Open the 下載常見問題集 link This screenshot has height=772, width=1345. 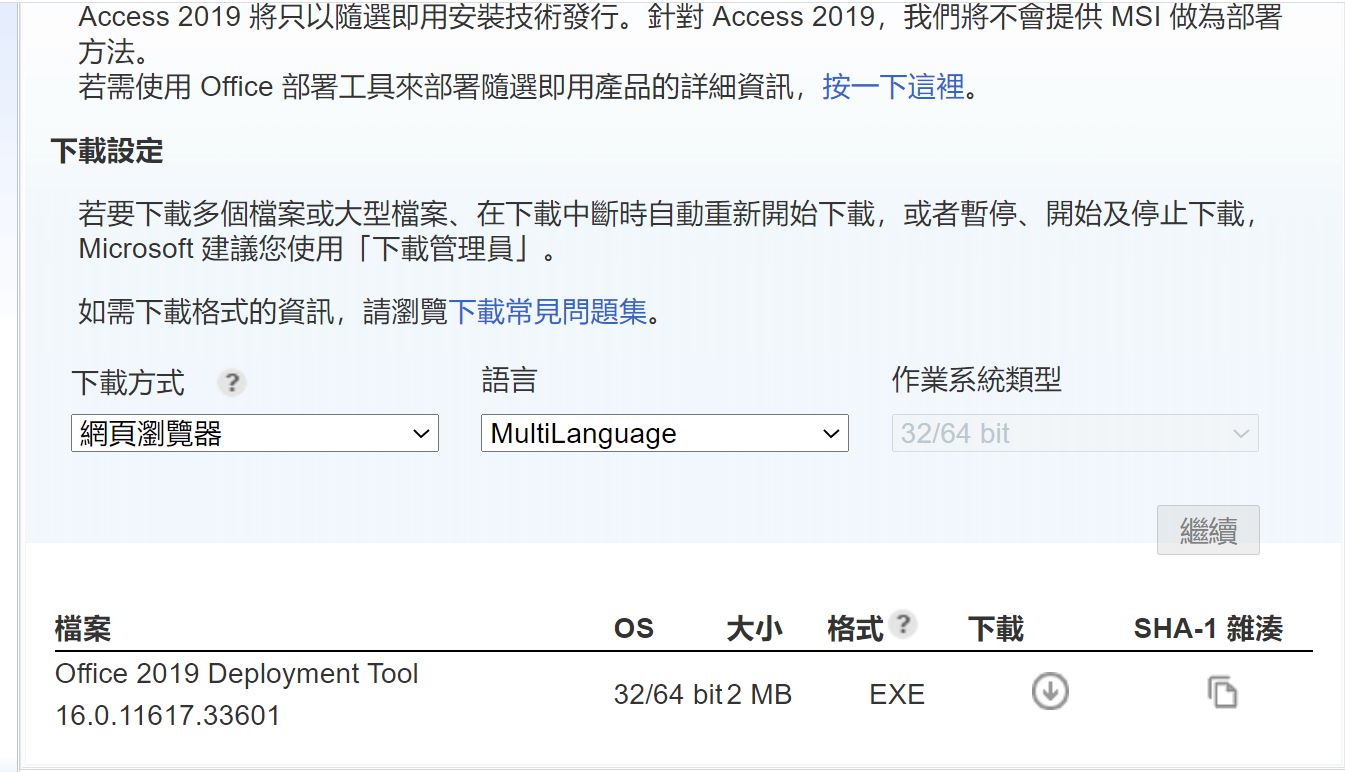tap(548, 312)
